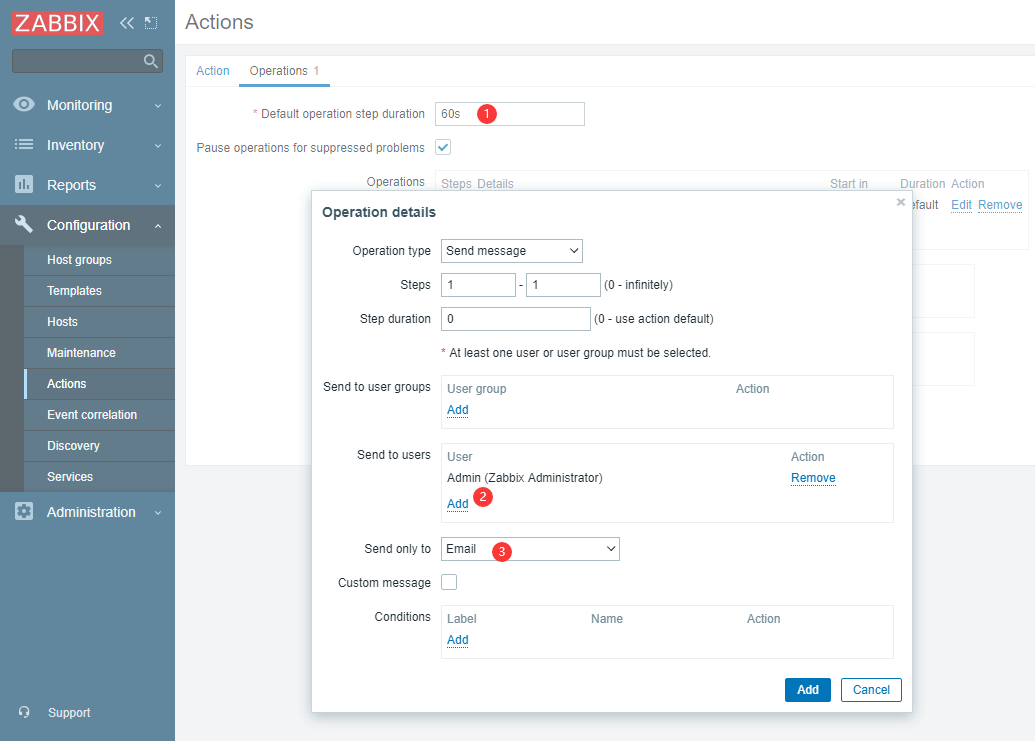This screenshot has height=741, width=1035.
Task: Open Inventory via the list icon
Action: [24, 145]
